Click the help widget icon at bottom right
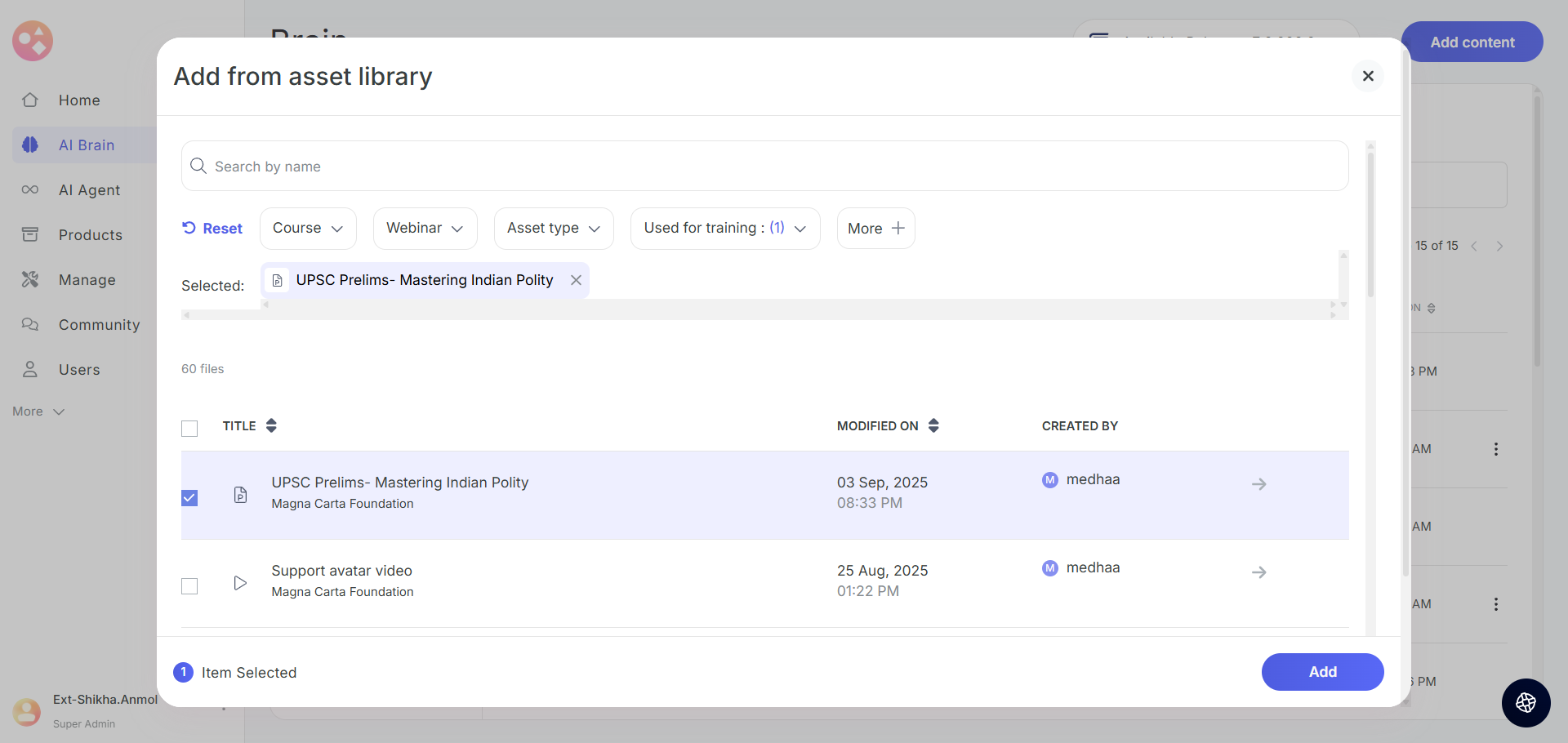This screenshot has width=1568, height=743. (1526, 702)
